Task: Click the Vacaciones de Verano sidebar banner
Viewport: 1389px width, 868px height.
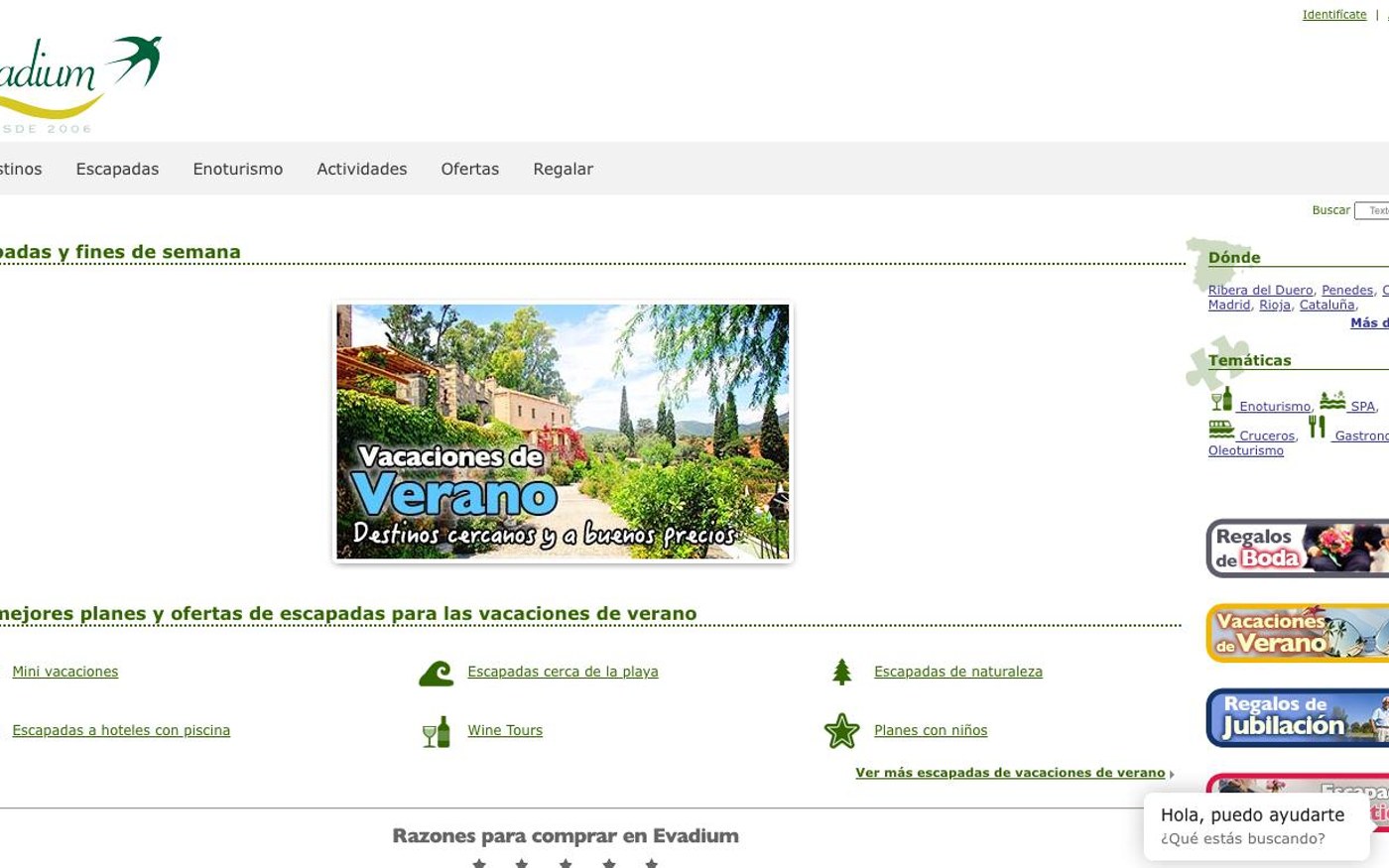Action: [x=1297, y=633]
